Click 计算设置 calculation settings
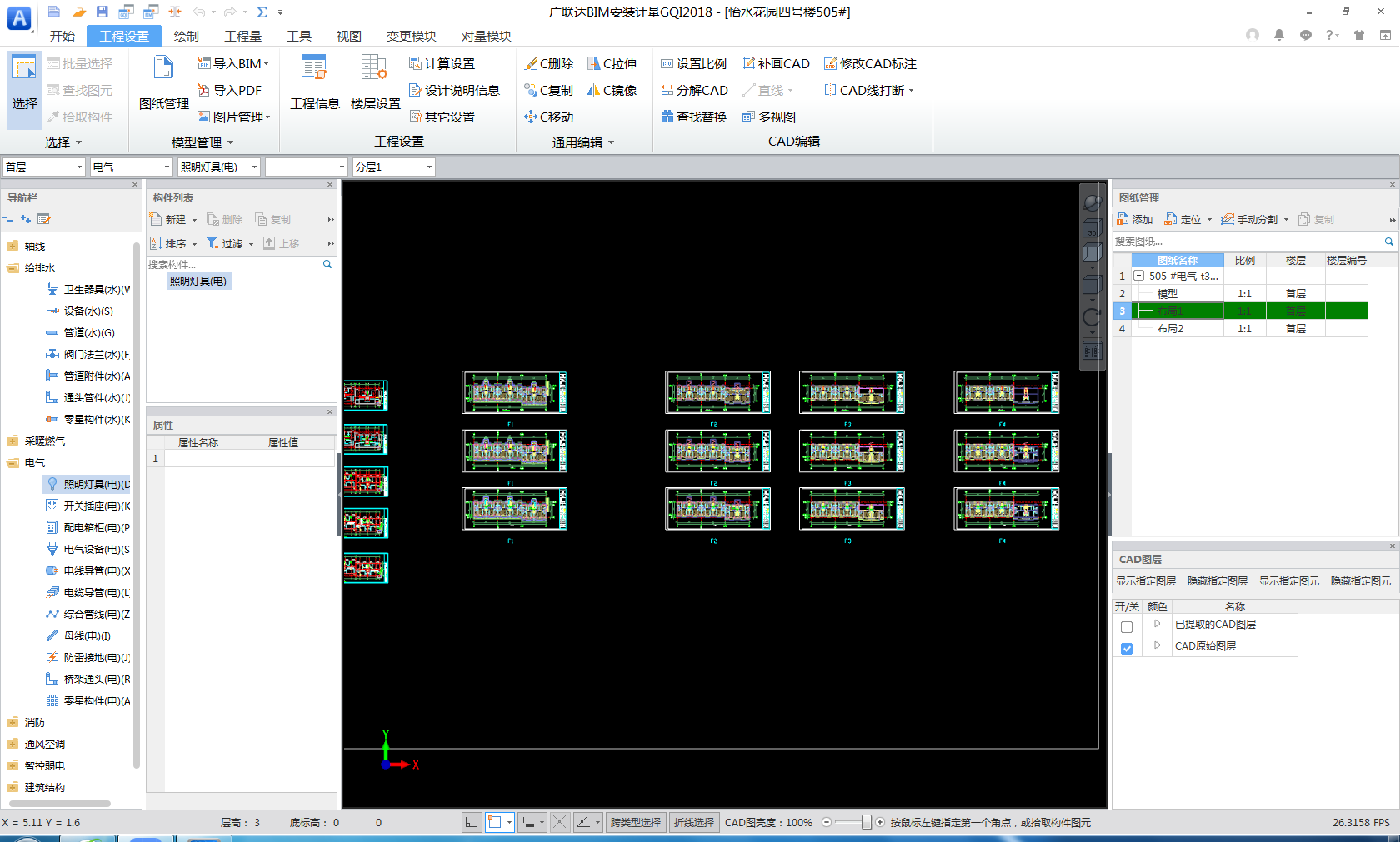 [442, 63]
